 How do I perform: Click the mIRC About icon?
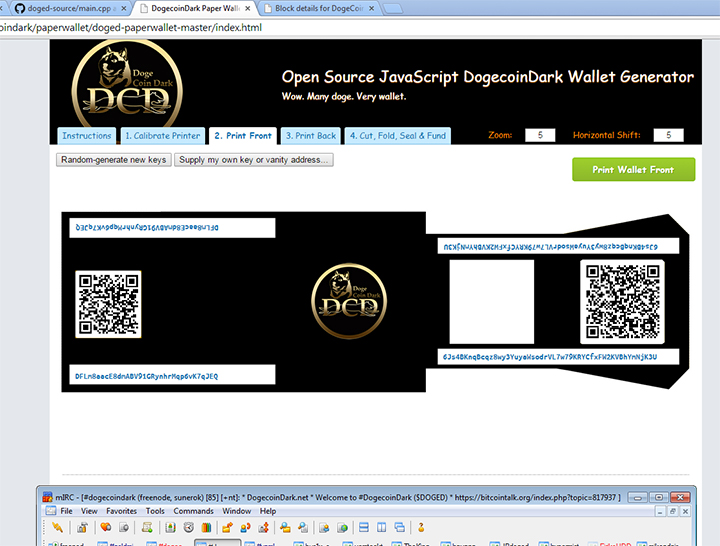tap(421, 528)
